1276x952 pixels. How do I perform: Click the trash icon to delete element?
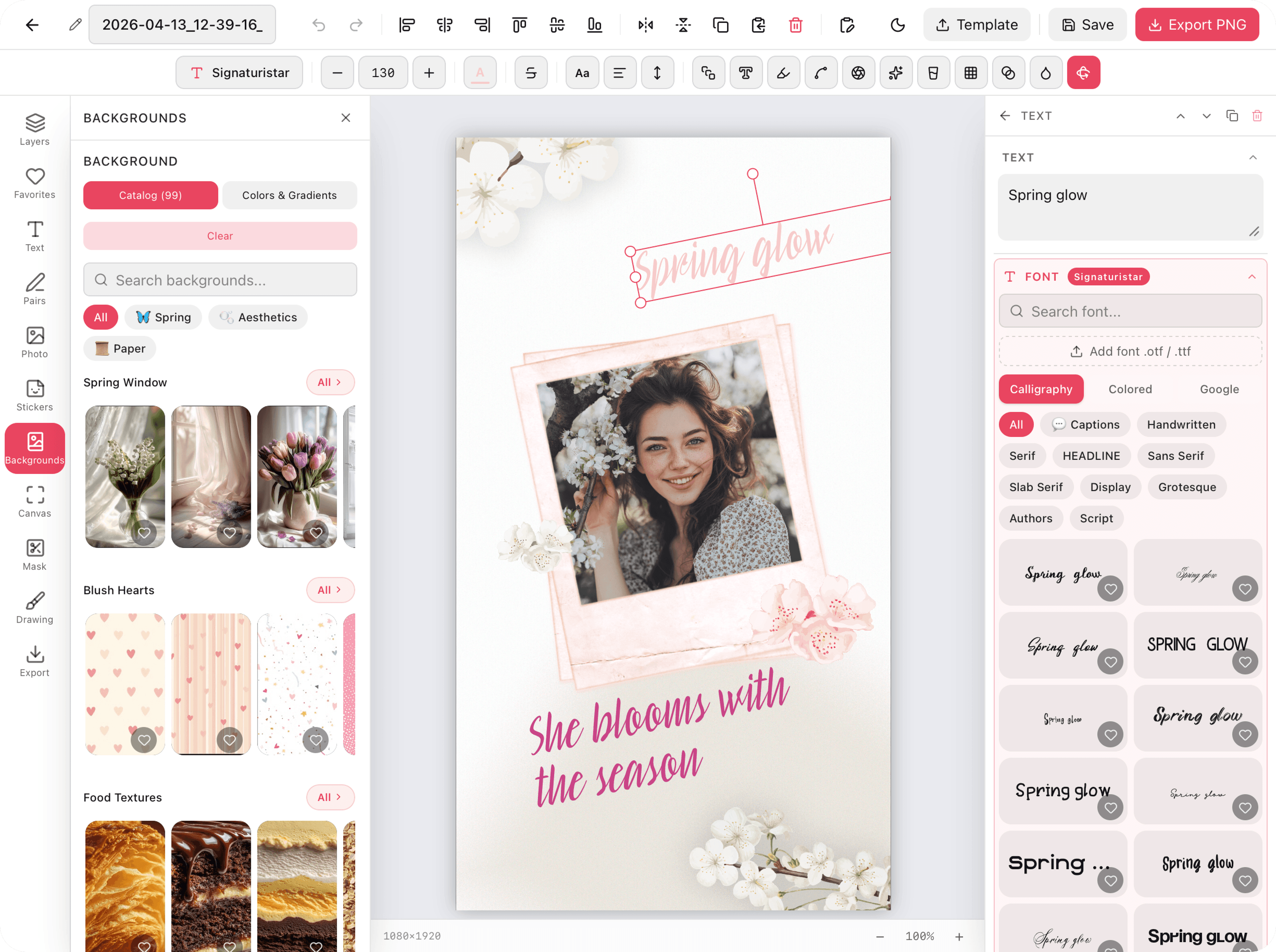click(795, 25)
